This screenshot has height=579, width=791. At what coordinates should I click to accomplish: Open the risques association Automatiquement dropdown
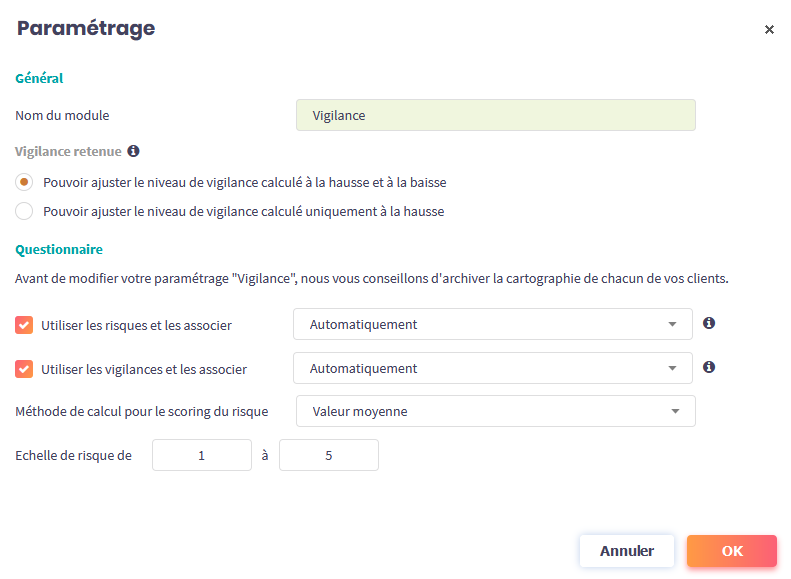coord(492,324)
